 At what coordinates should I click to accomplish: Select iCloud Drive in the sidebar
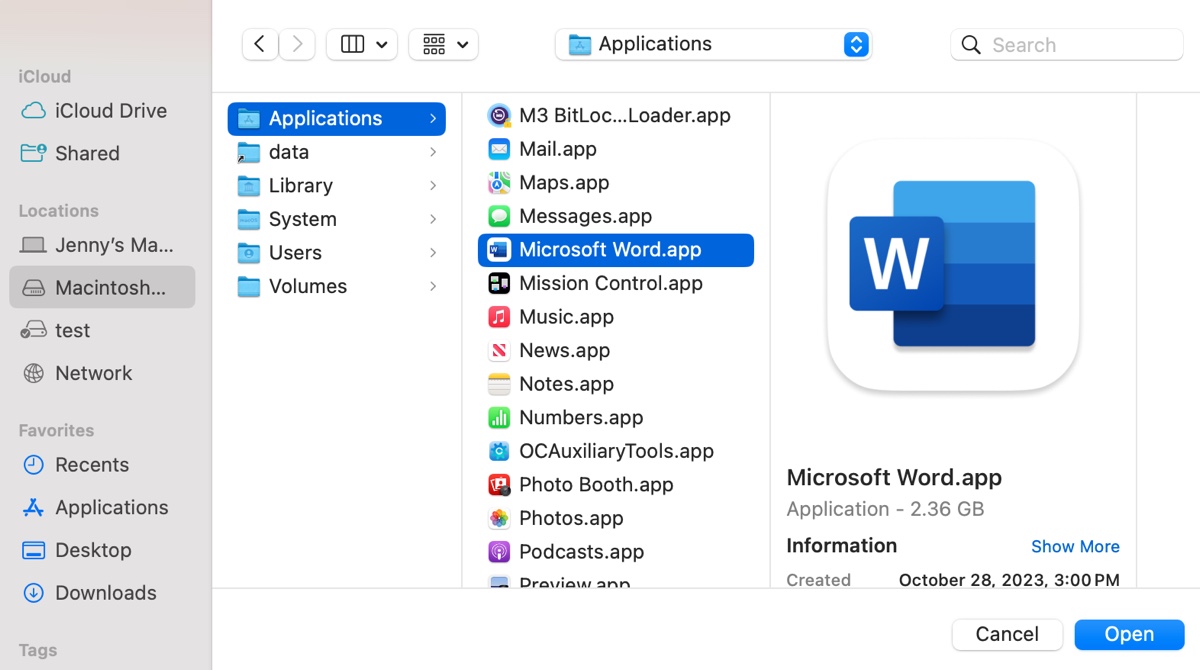[x=110, y=111]
